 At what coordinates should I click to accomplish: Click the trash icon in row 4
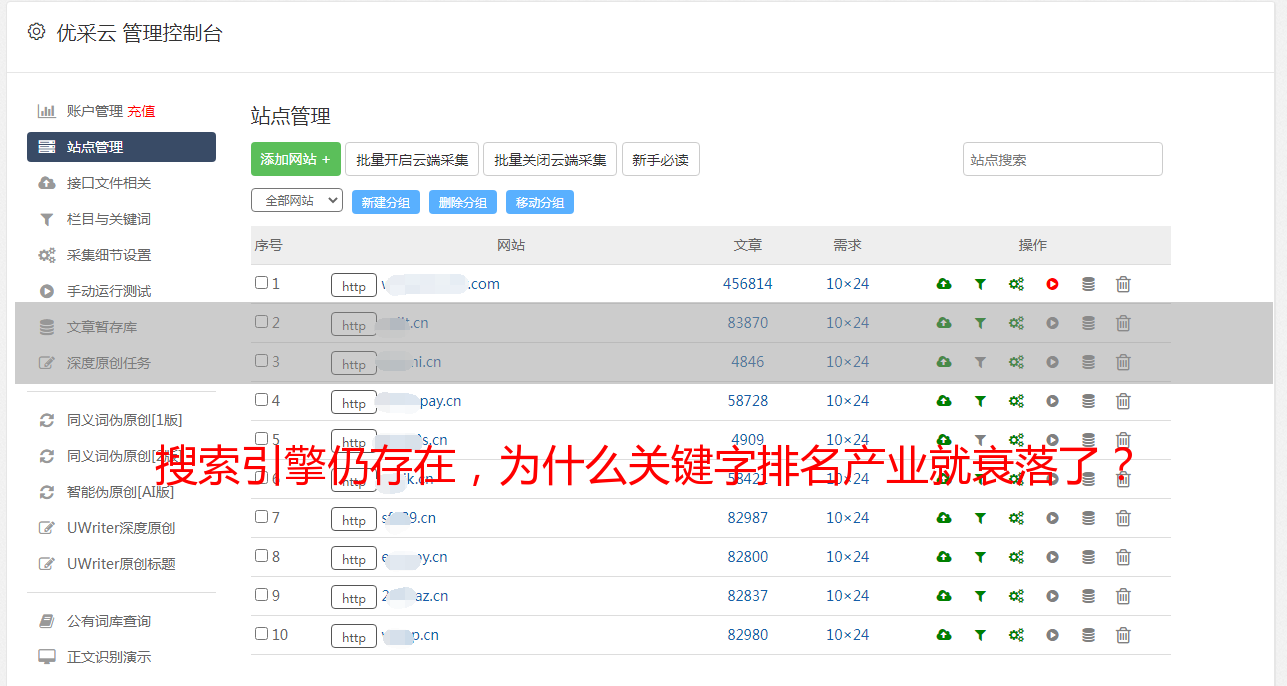(1123, 401)
